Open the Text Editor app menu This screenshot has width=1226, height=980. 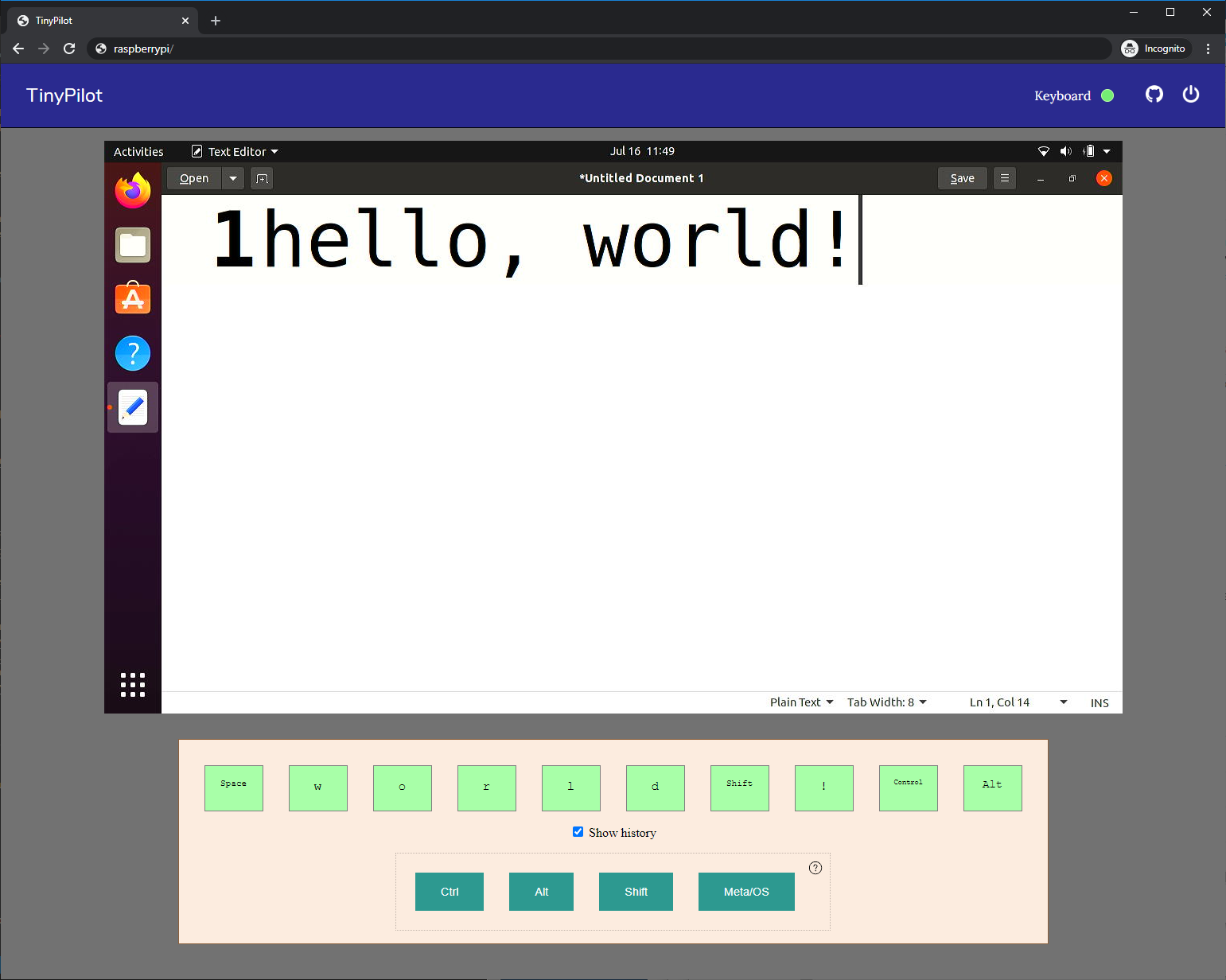235,151
